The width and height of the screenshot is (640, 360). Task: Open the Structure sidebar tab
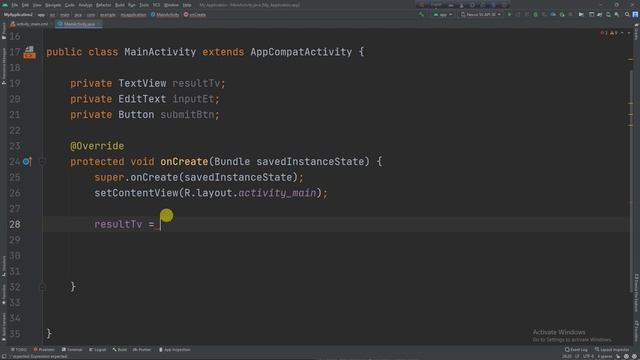(x=4, y=266)
